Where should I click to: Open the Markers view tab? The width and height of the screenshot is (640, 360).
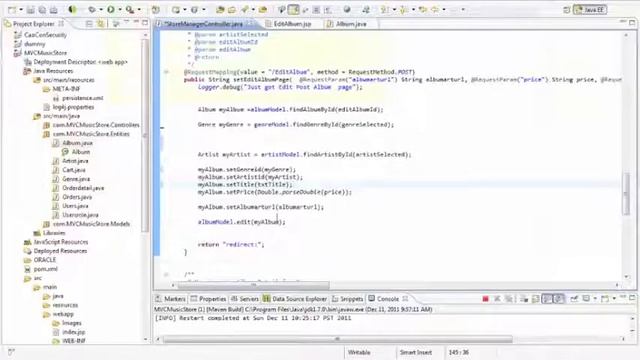click(171, 299)
